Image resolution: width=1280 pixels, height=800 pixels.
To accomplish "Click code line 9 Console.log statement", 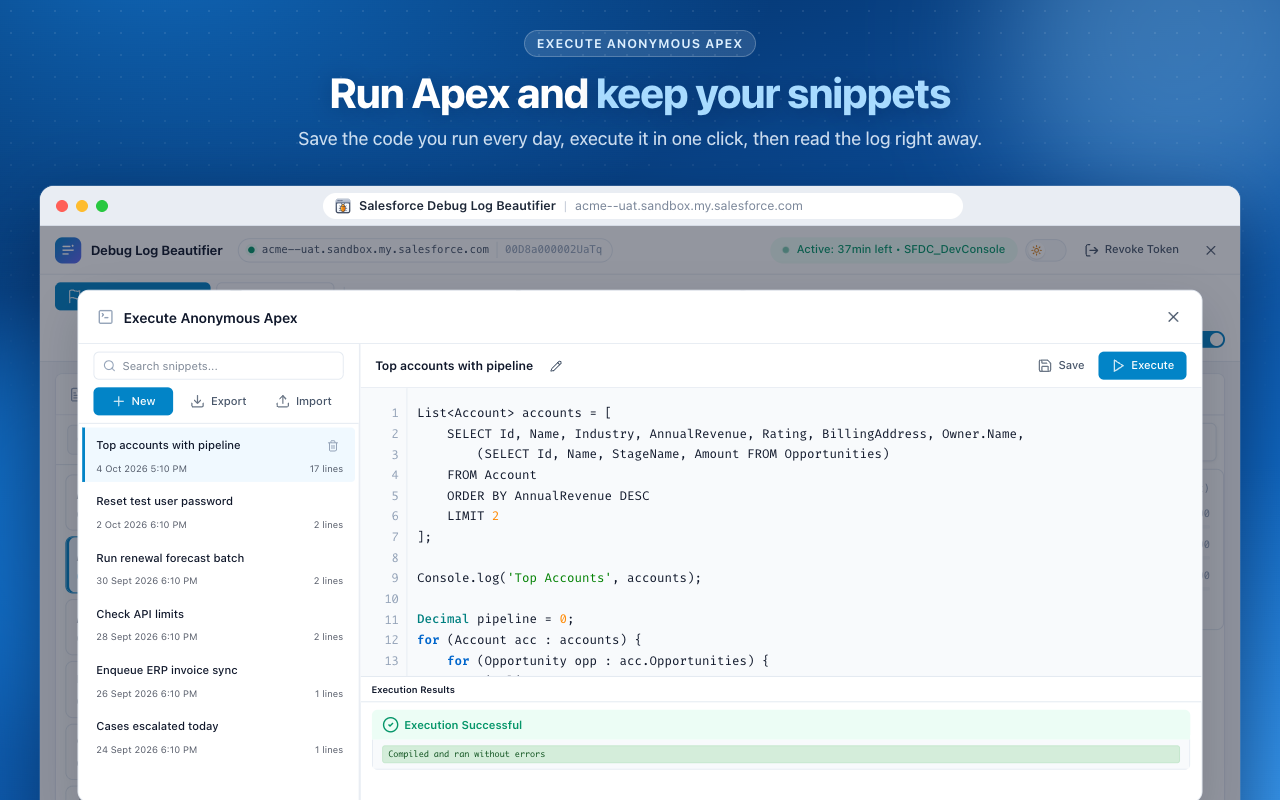I will tap(559, 578).
